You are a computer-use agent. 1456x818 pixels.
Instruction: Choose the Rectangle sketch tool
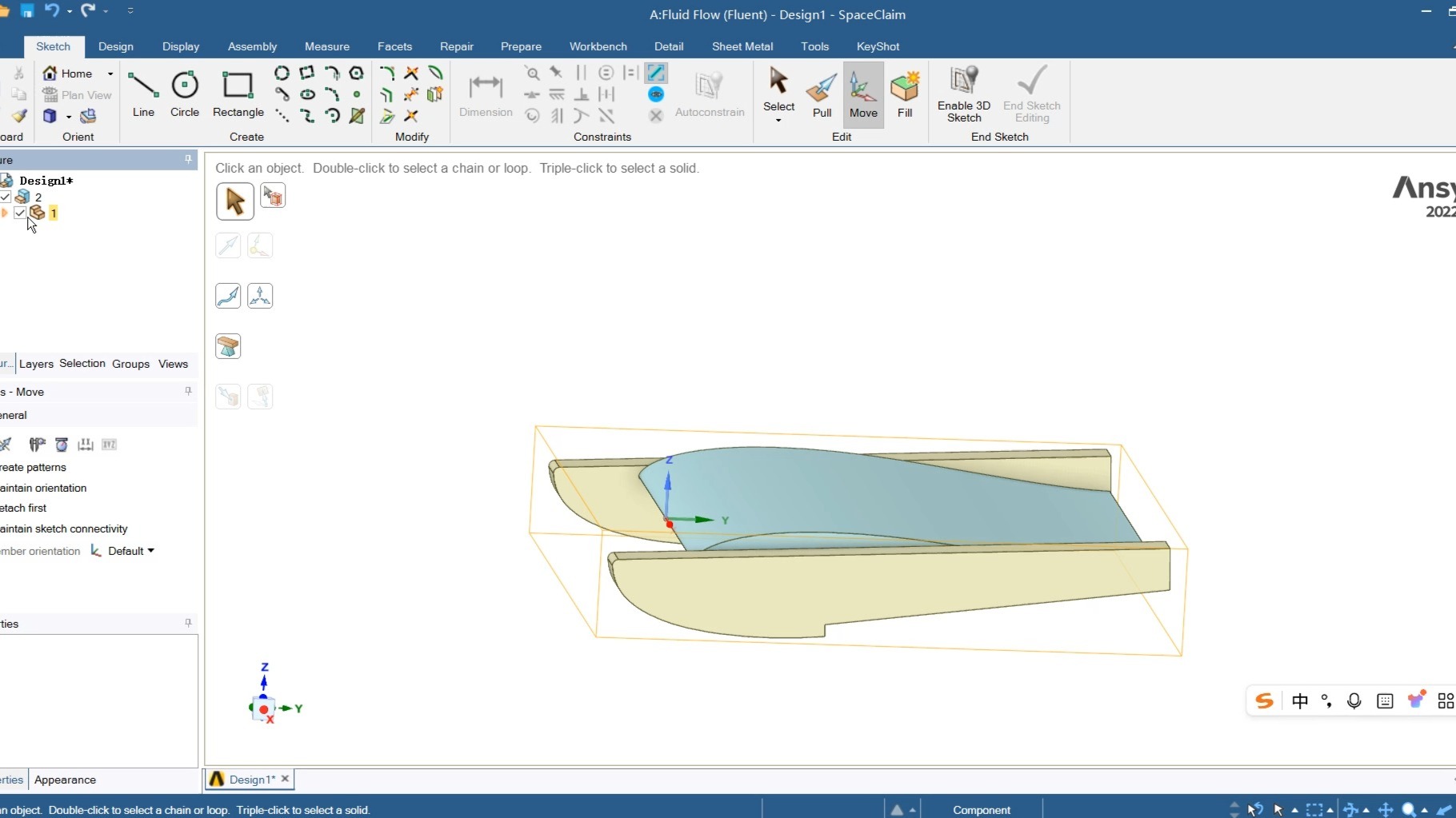point(238,94)
